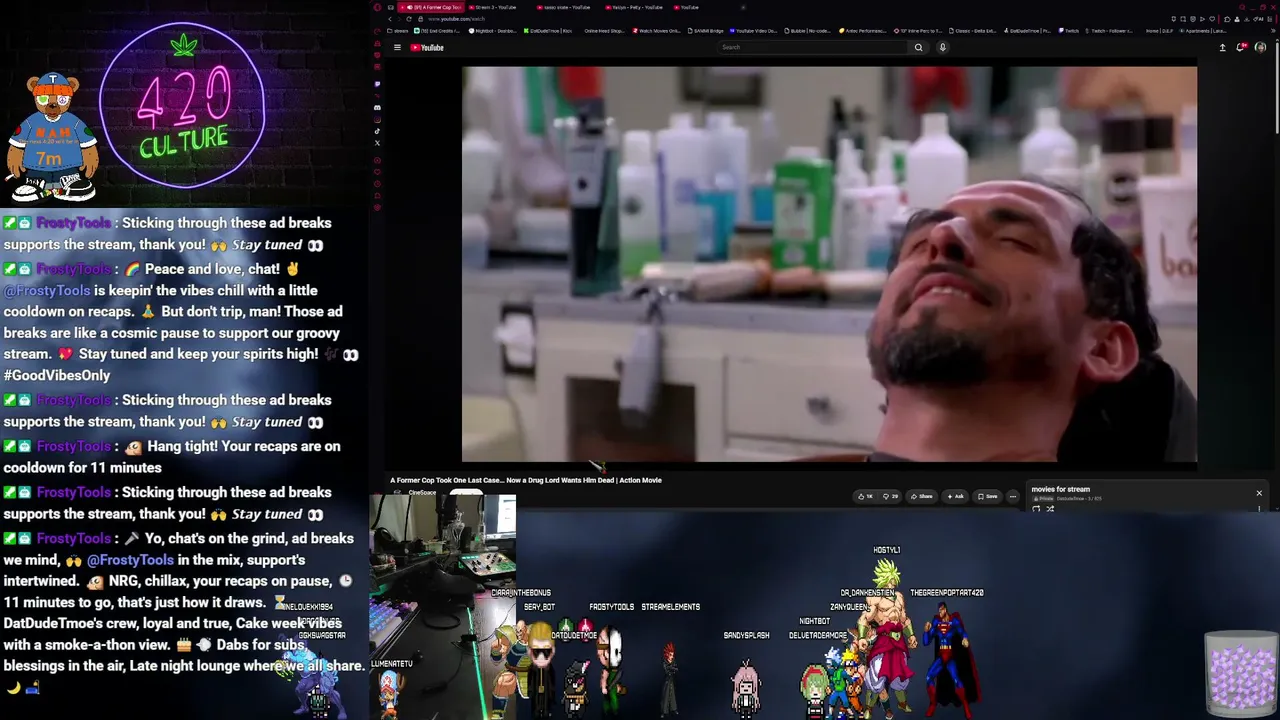The width and height of the screenshot is (1280, 720).
Task: Open the YouTube create upload icon
Action: [x=1222, y=47]
